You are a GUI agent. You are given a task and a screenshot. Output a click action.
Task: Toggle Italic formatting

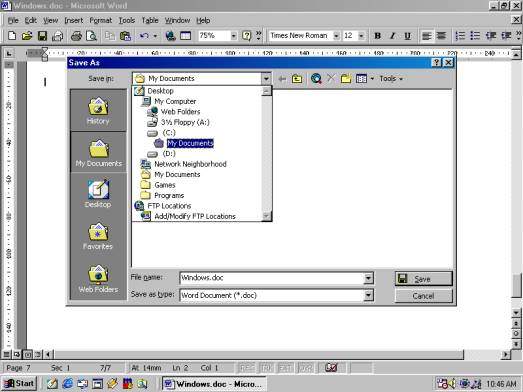coord(393,35)
